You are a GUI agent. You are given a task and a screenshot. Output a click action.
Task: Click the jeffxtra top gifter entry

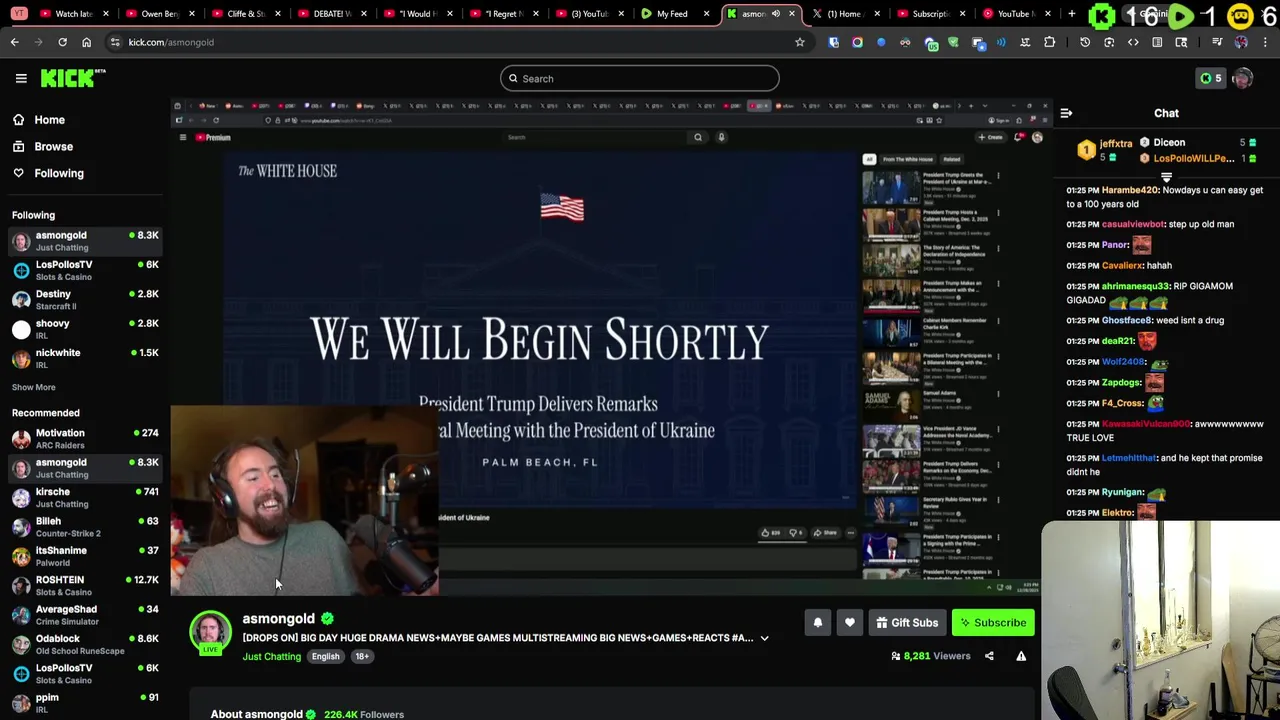point(1105,150)
